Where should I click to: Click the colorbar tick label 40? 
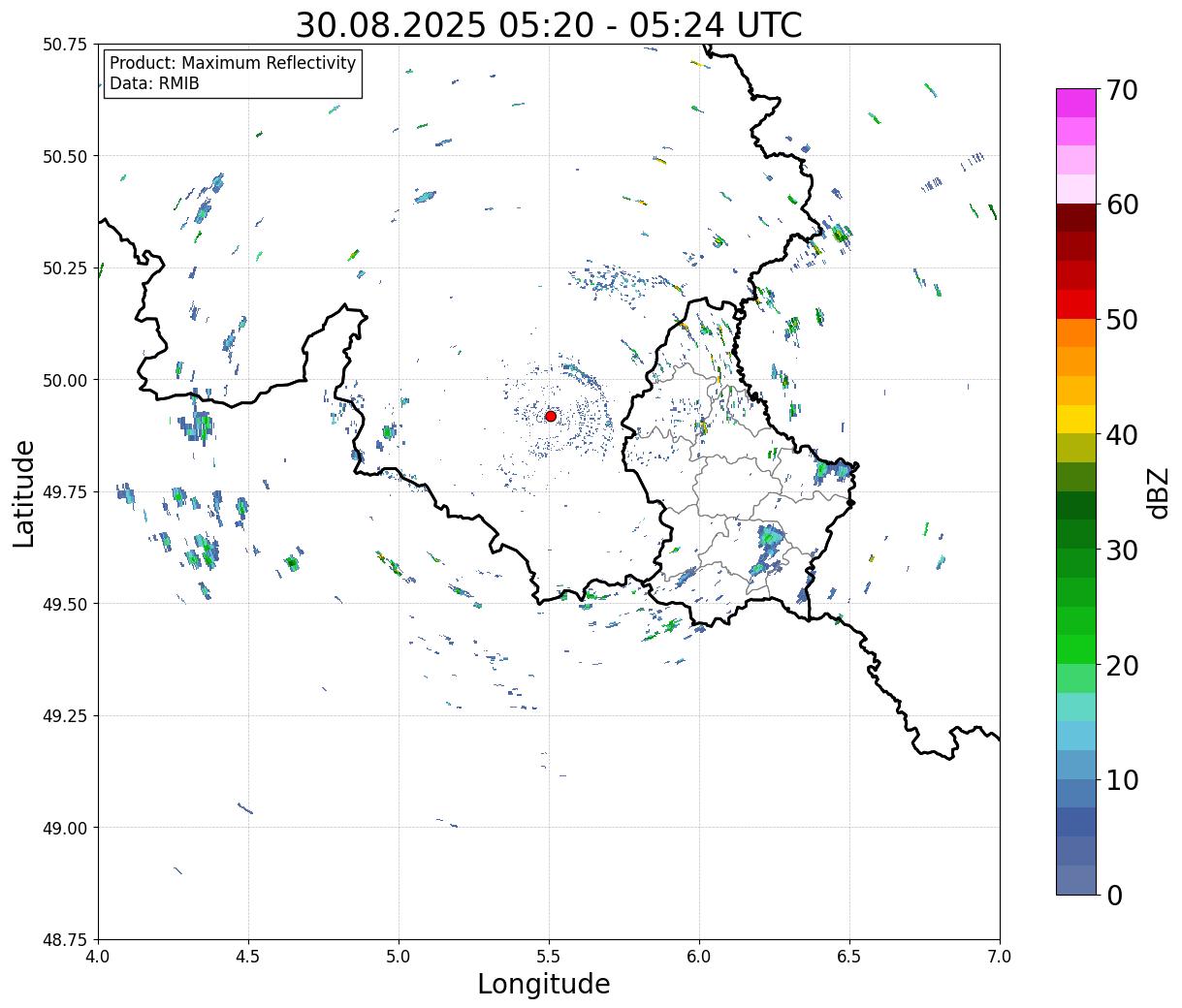(x=1121, y=435)
